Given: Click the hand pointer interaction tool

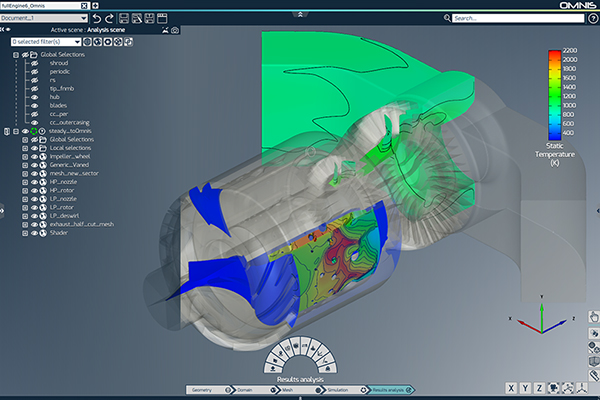Looking at the screenshot, I should tap(594, 317).
